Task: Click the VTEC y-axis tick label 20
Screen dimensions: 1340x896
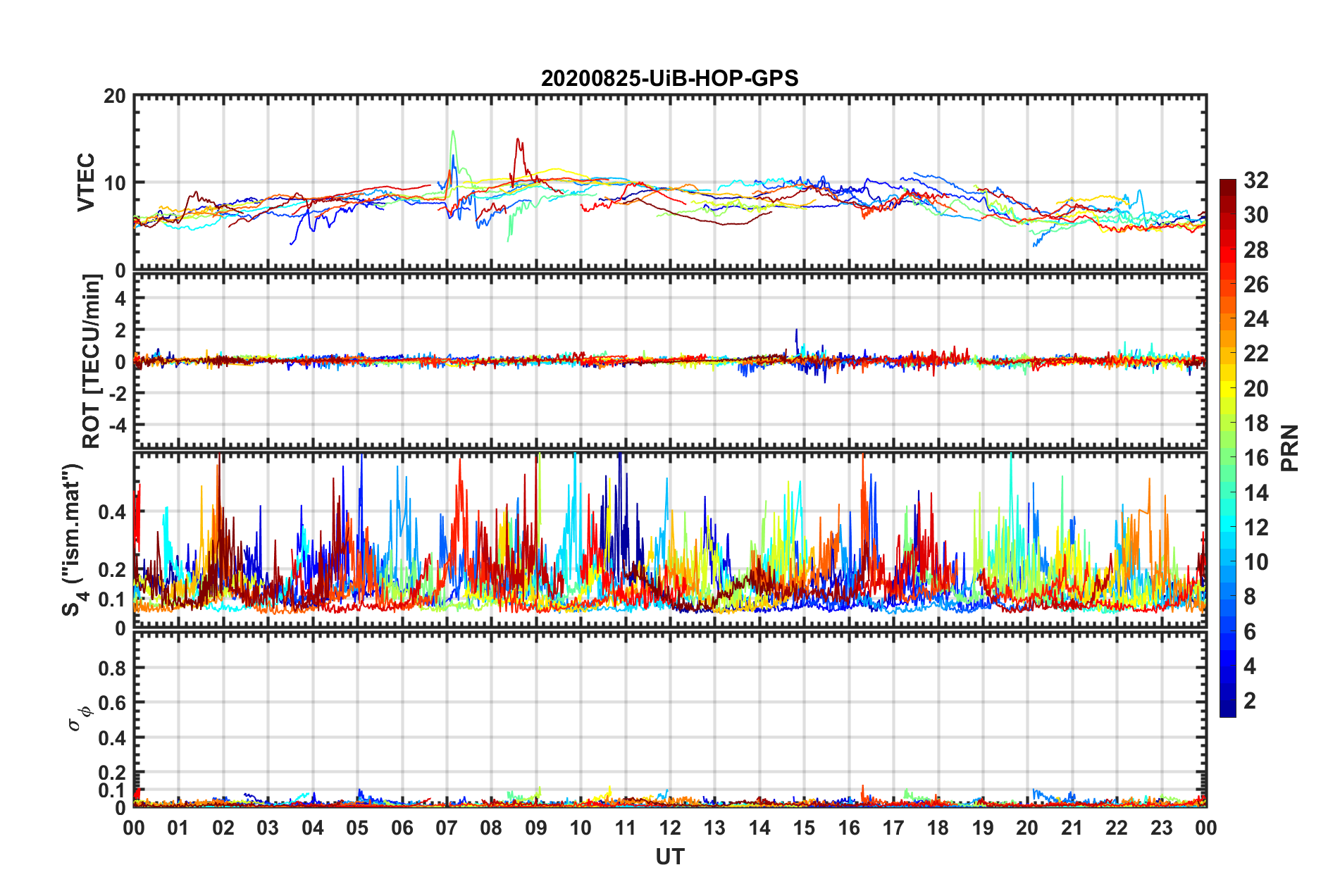Action: tap(114, 97)
